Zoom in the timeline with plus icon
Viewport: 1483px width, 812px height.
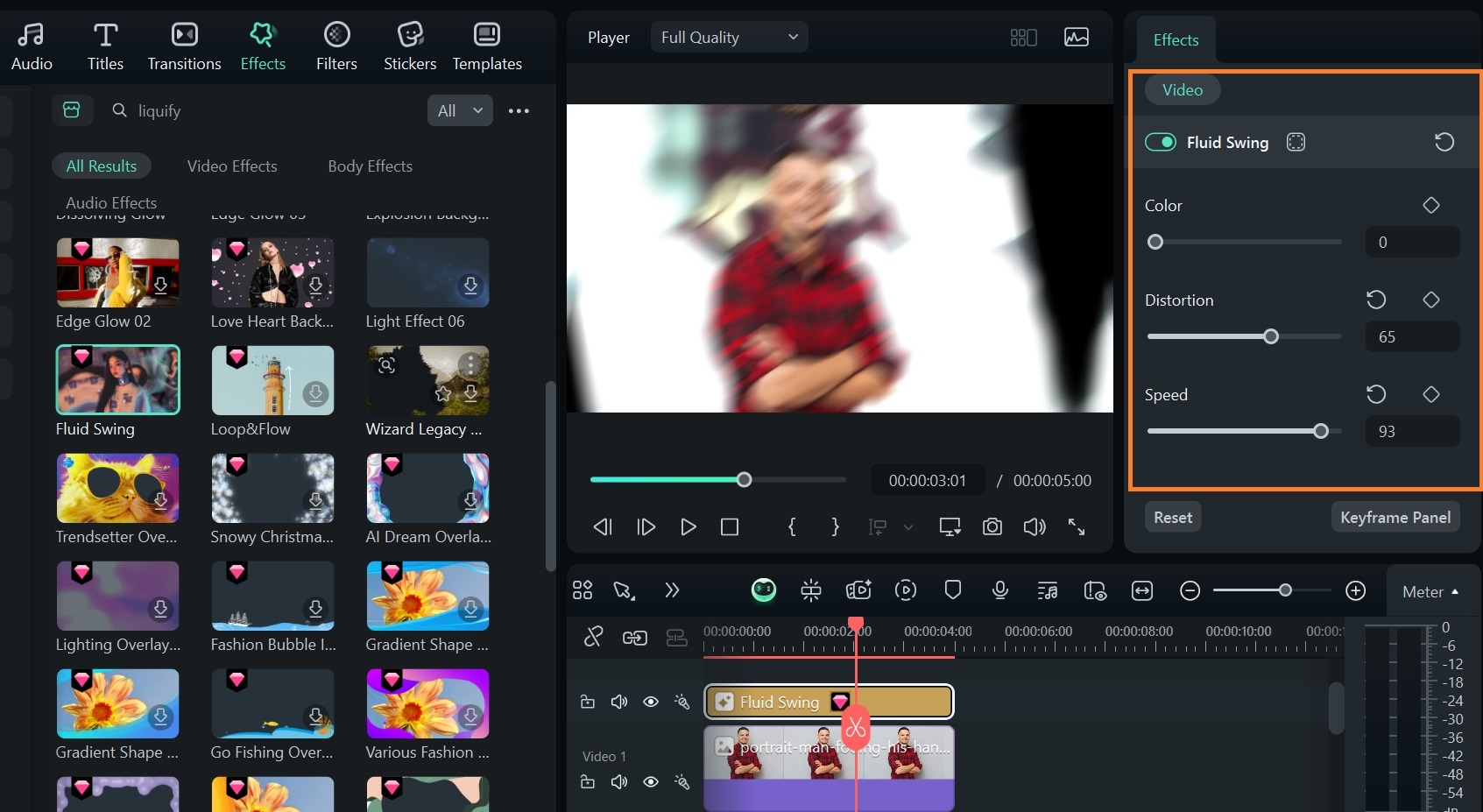click(x=1356, y=590)
